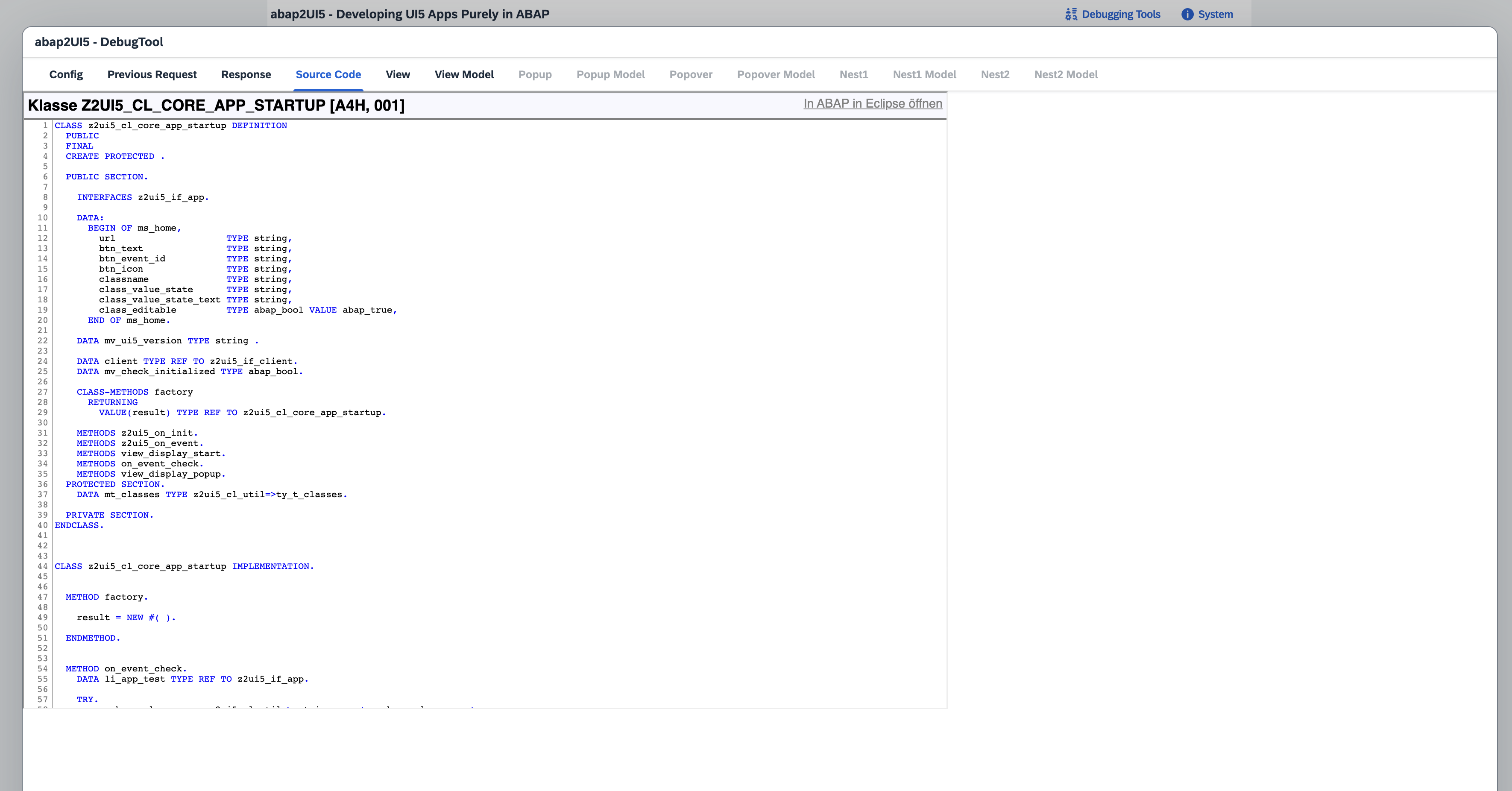The width and height of the screenshot is (1512, 791).
Task: Switch to the Config tab
Action: pos(66,74)
